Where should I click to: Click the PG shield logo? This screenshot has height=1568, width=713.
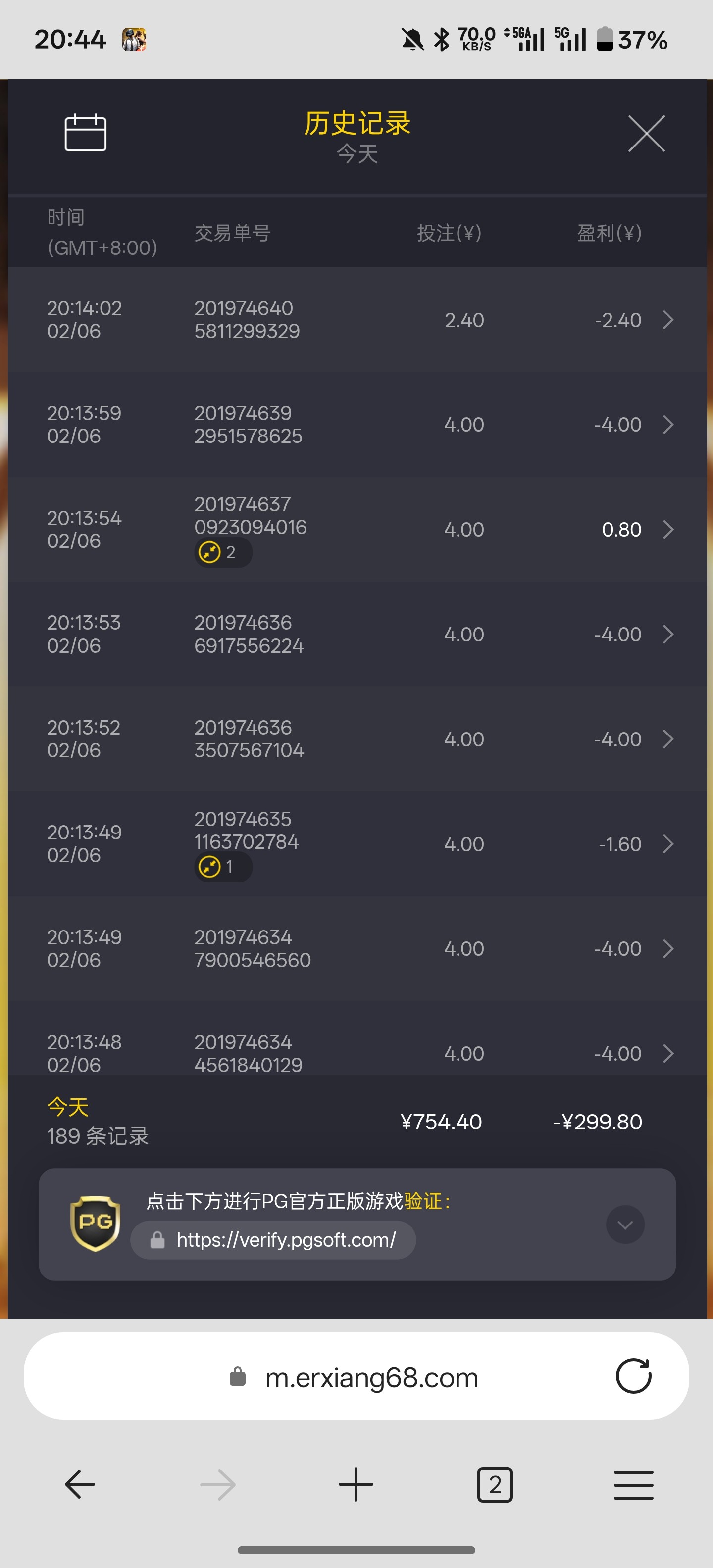point(95,1224)
